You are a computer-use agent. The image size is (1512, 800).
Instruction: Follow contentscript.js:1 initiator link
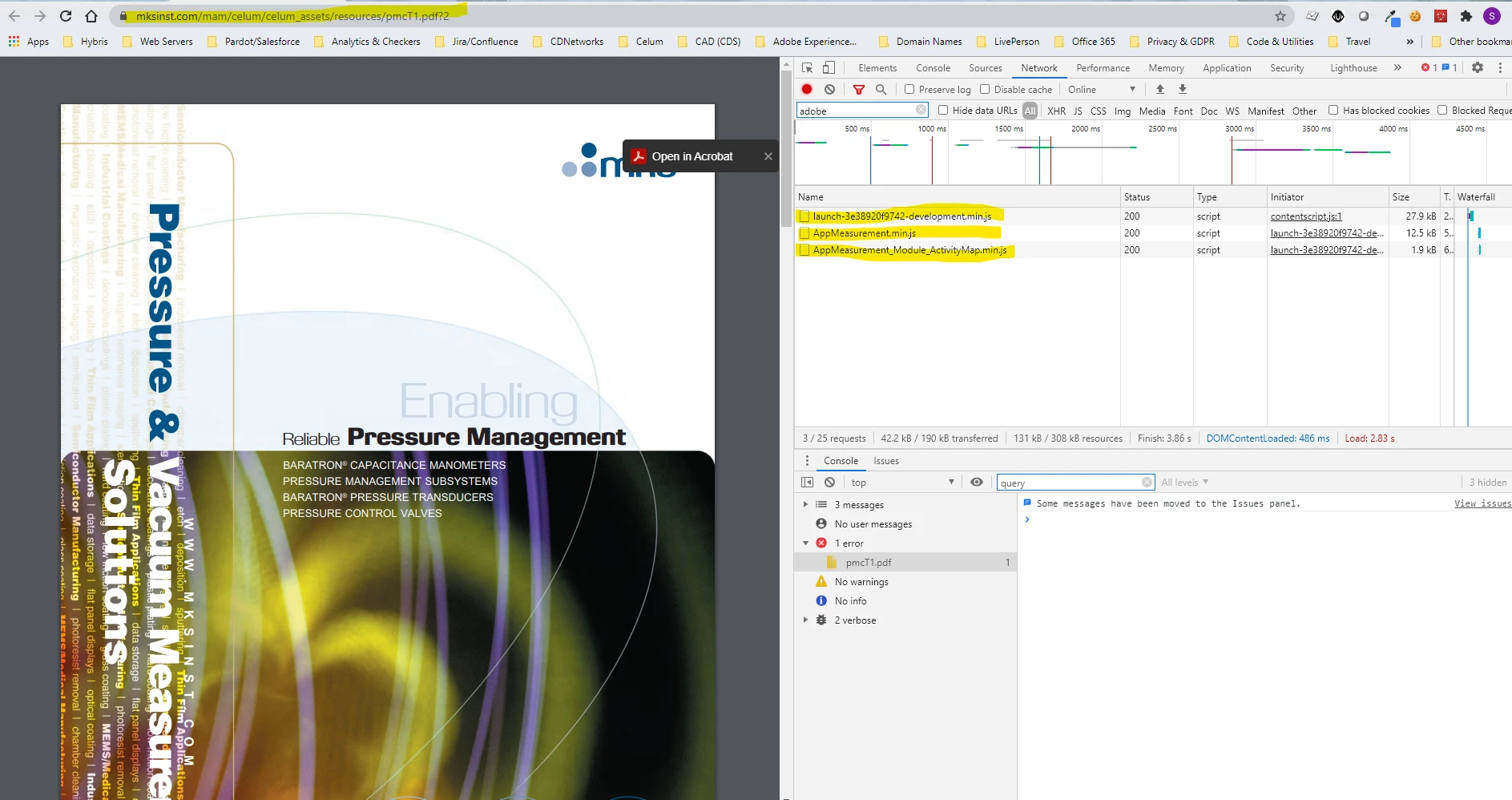click(x=1305, y=216)
